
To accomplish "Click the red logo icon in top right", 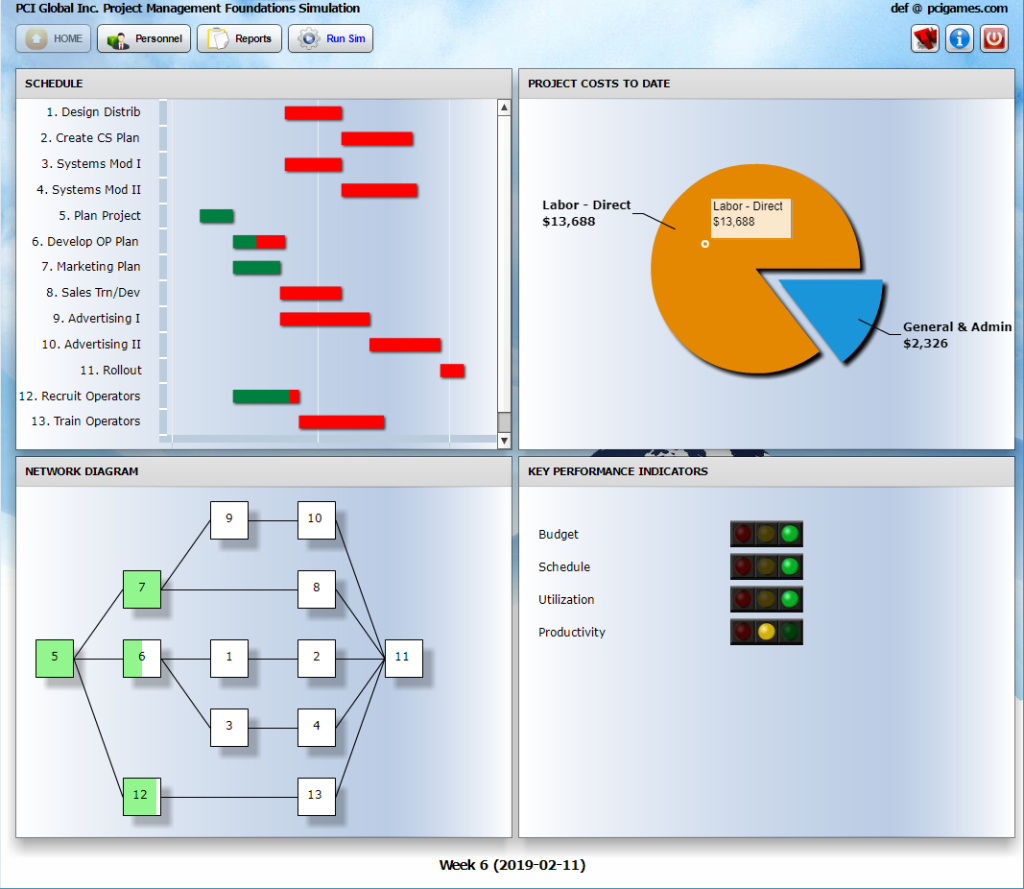I will (925, 39).
